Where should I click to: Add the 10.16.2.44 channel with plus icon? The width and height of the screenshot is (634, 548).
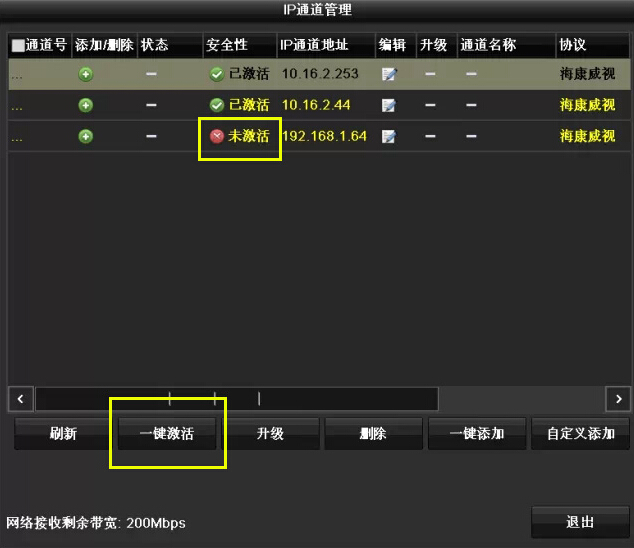point(85,106)
